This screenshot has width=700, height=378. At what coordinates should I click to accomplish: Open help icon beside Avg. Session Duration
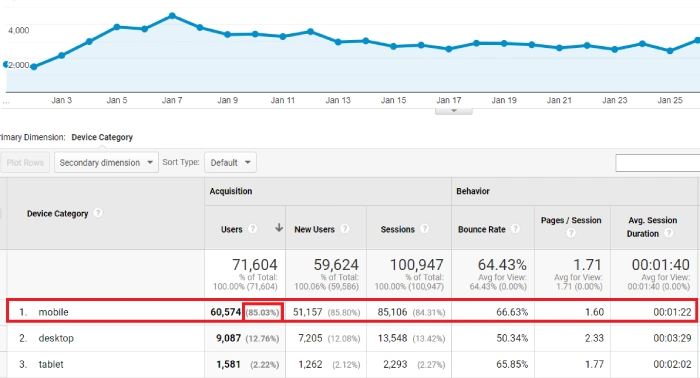[x=668, y=233]
